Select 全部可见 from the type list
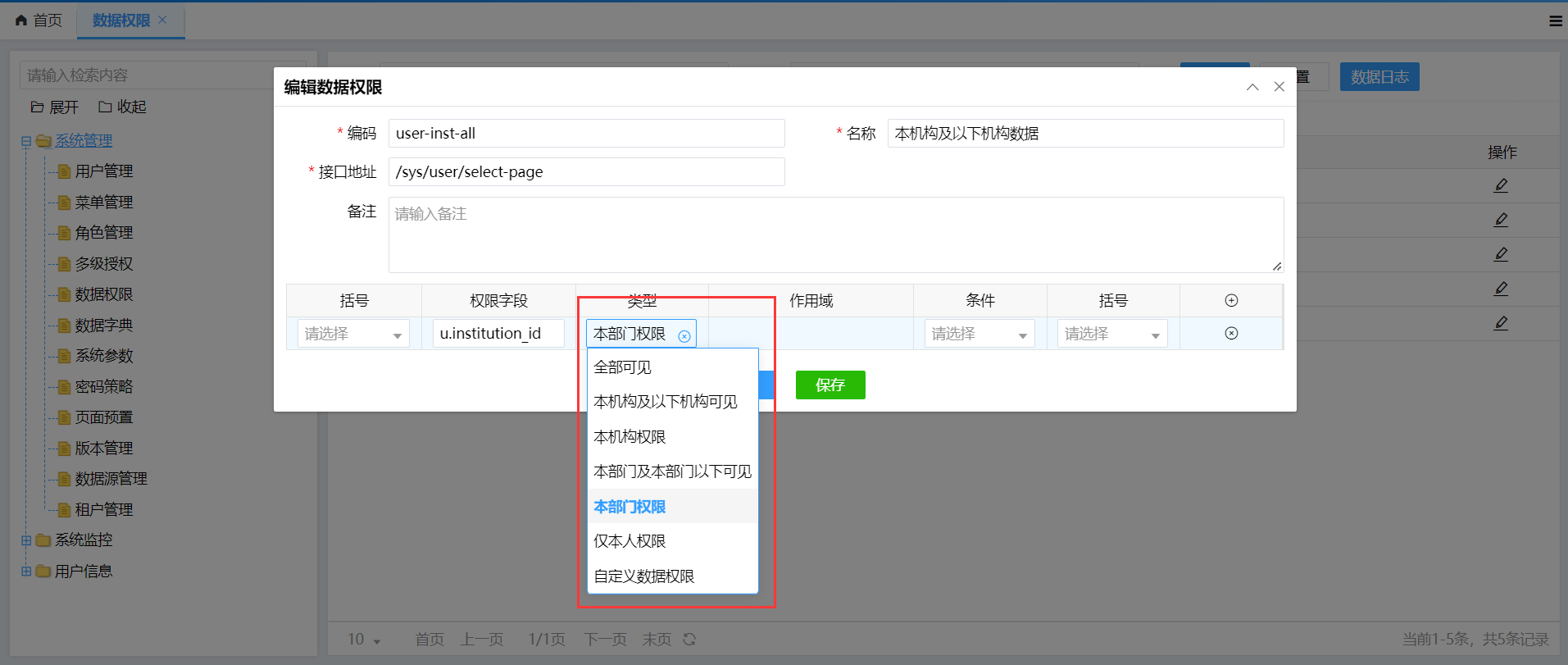The height and width of the screenshot is (665, 1568). [x=623, y=367]
